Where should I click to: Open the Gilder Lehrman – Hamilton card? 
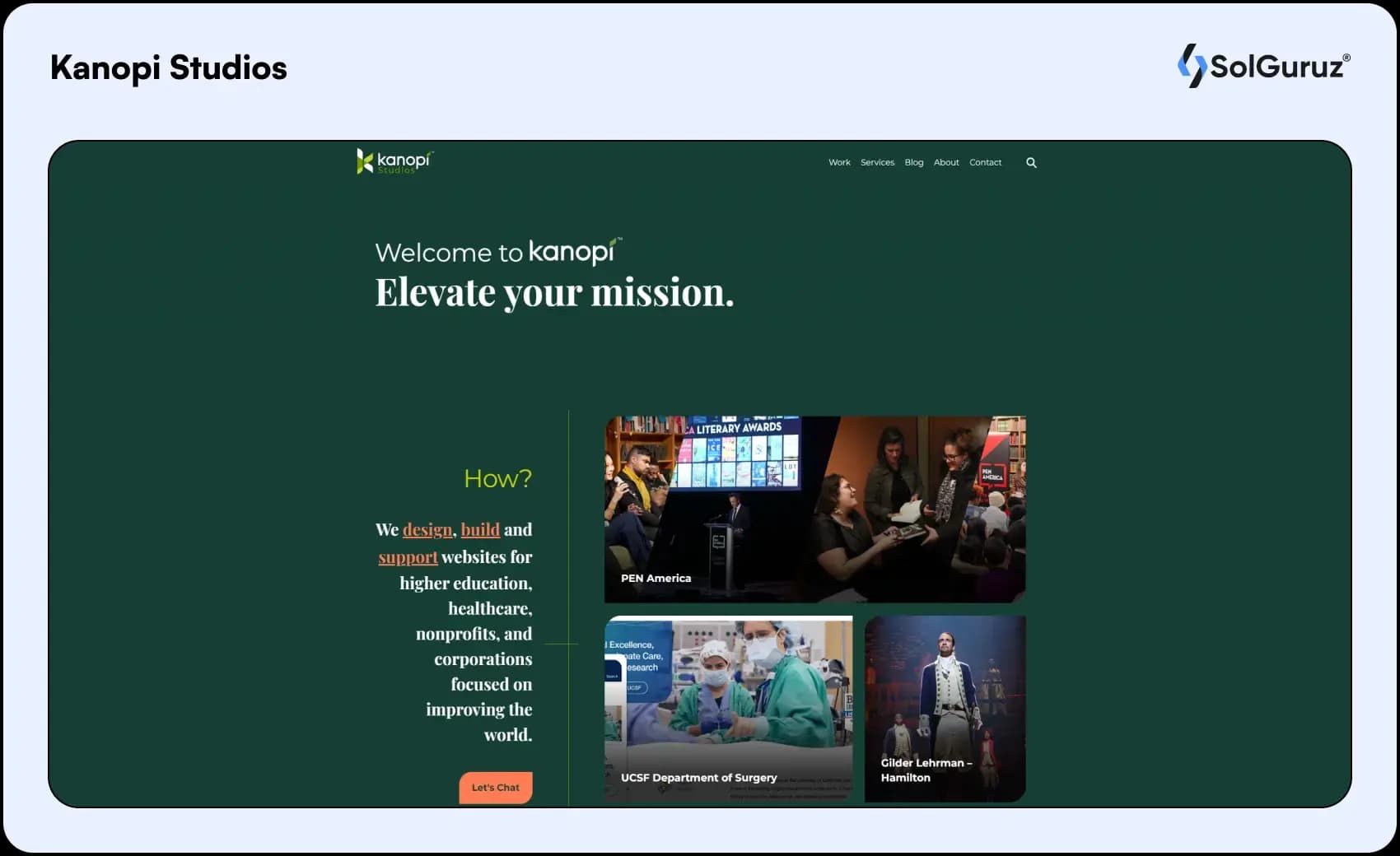click(x=945, y=709)
